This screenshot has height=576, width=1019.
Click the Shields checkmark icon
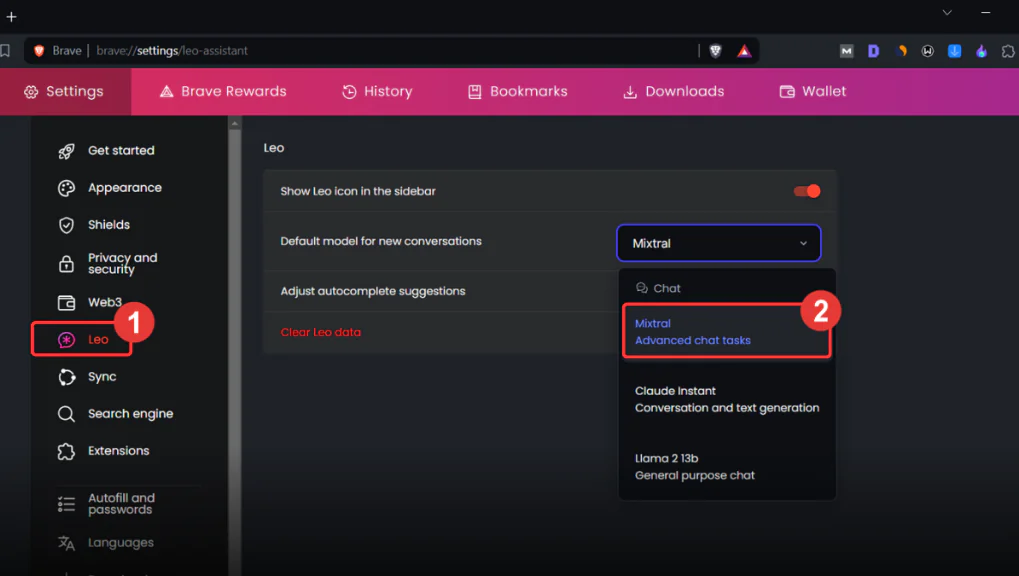66,225
